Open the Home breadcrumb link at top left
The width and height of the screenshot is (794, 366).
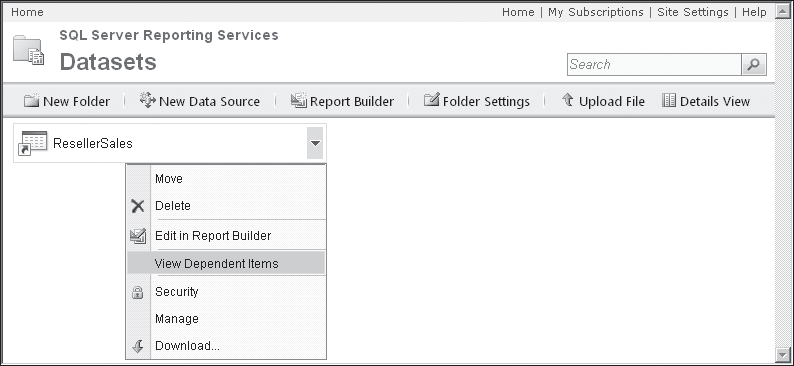click(x=27, y=12)
